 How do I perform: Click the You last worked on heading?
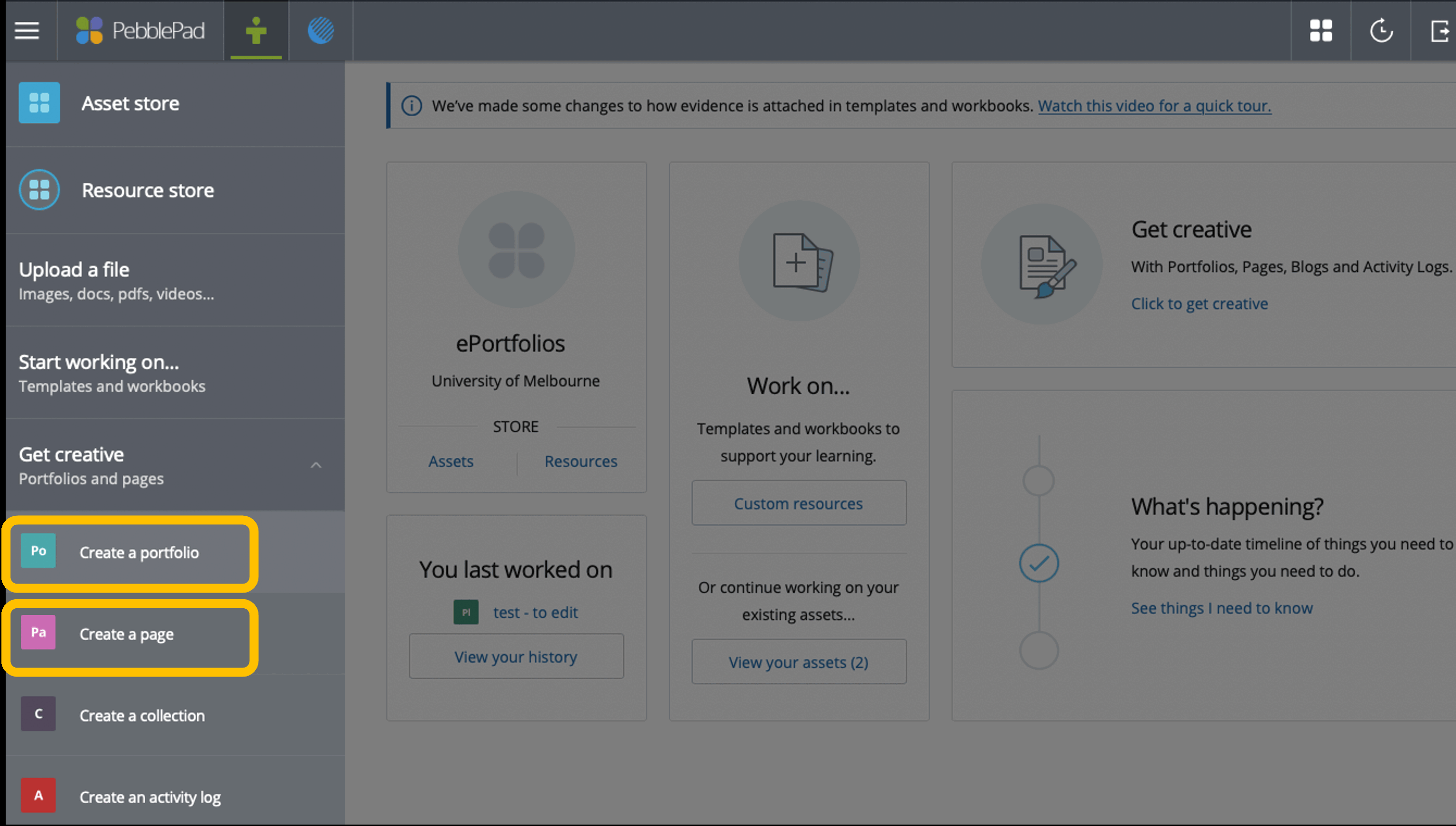pyautogui.click(x=516, y=570)
